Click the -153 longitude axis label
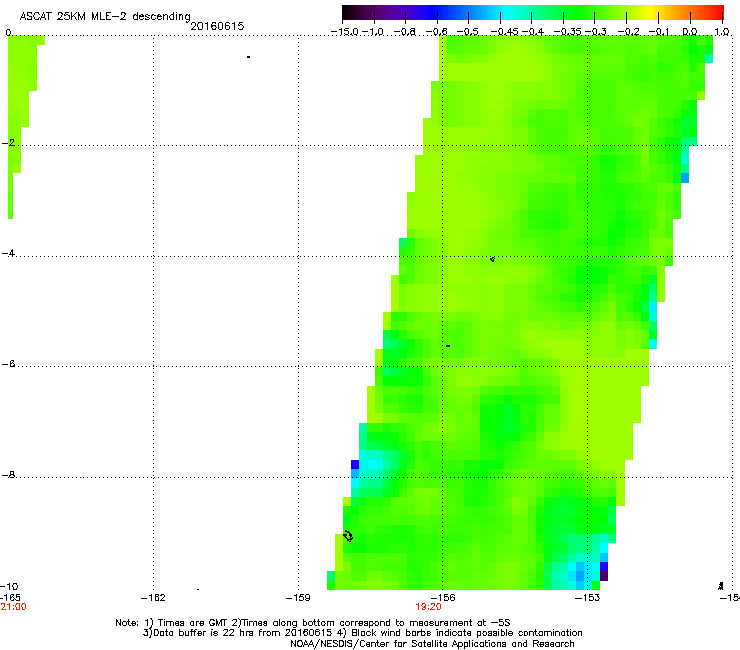Screen dimensions: 740x650 (588, 598)
